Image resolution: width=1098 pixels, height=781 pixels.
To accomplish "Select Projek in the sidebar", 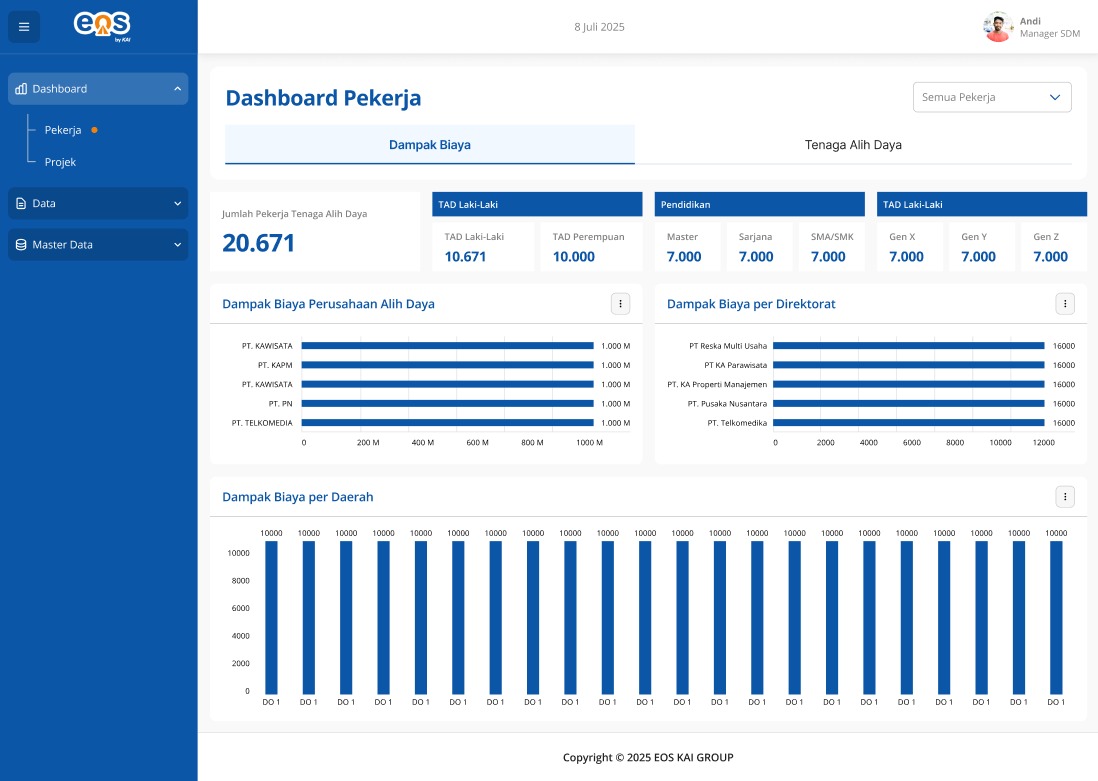I will [60, 162].
